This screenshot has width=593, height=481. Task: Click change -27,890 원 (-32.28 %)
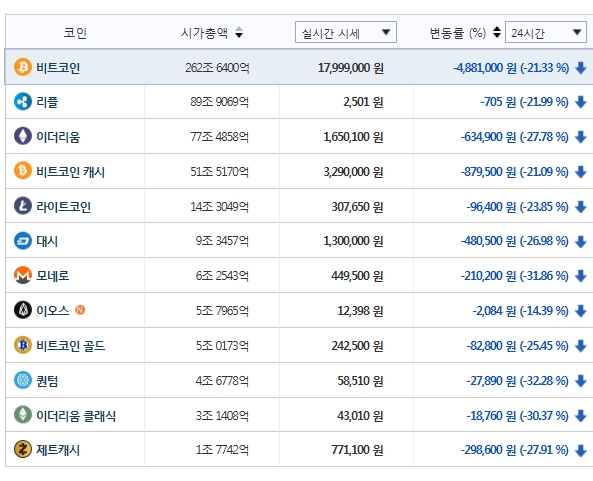(x=518, y=381)
